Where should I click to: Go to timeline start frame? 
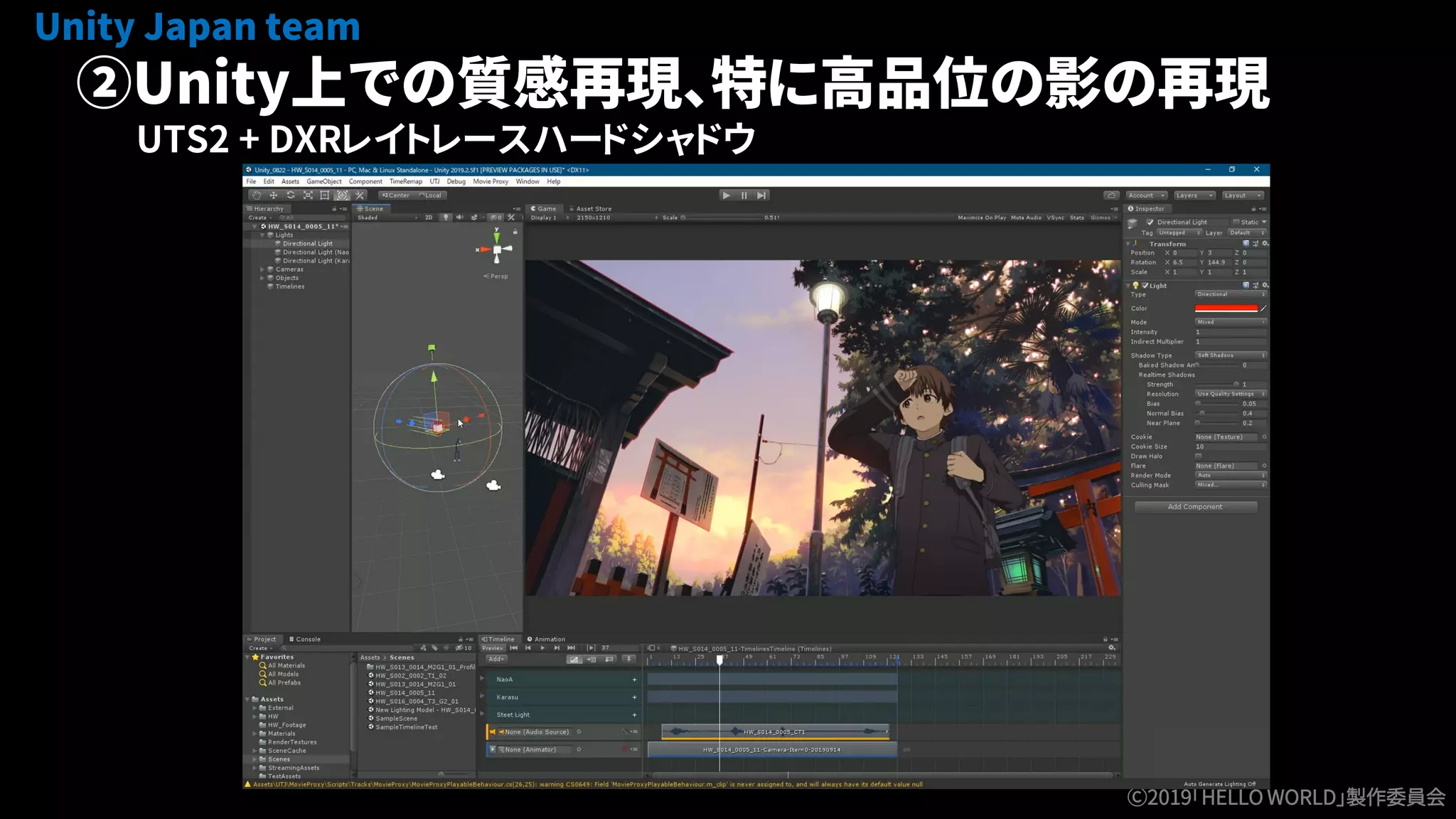[x=513, y=648]
